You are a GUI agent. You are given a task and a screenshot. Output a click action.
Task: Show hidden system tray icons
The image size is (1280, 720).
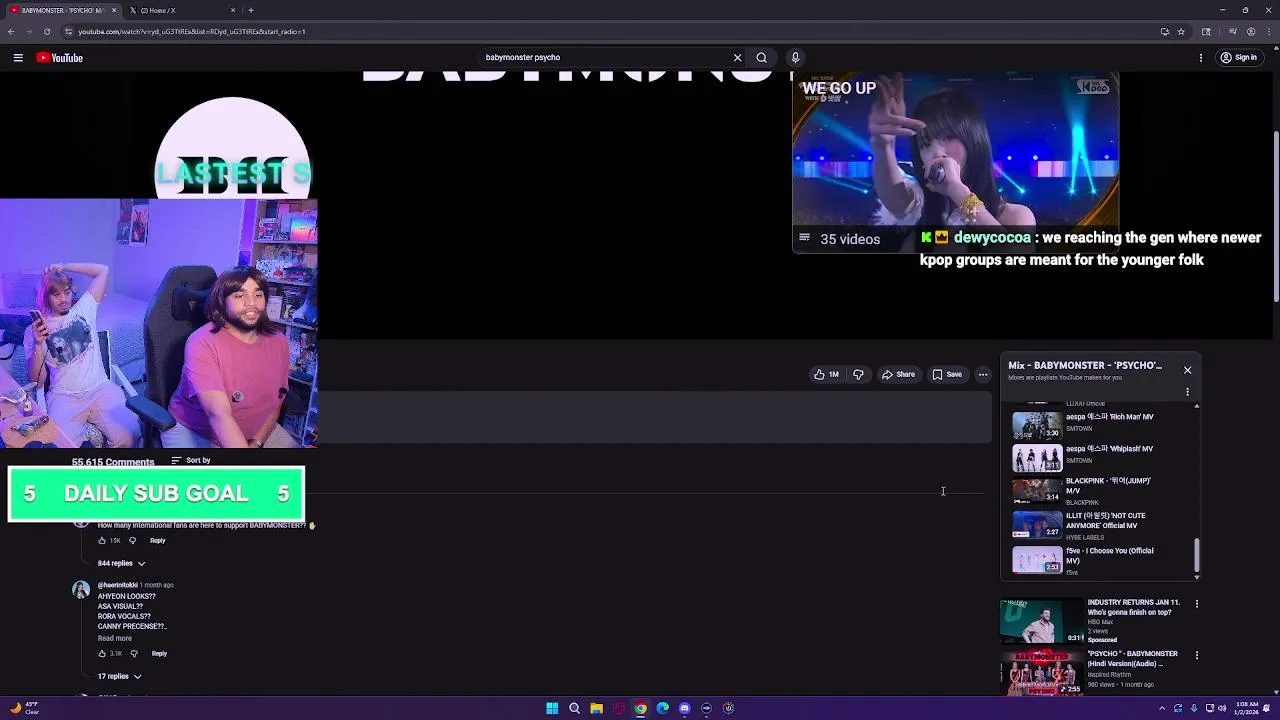[1162, 708]
